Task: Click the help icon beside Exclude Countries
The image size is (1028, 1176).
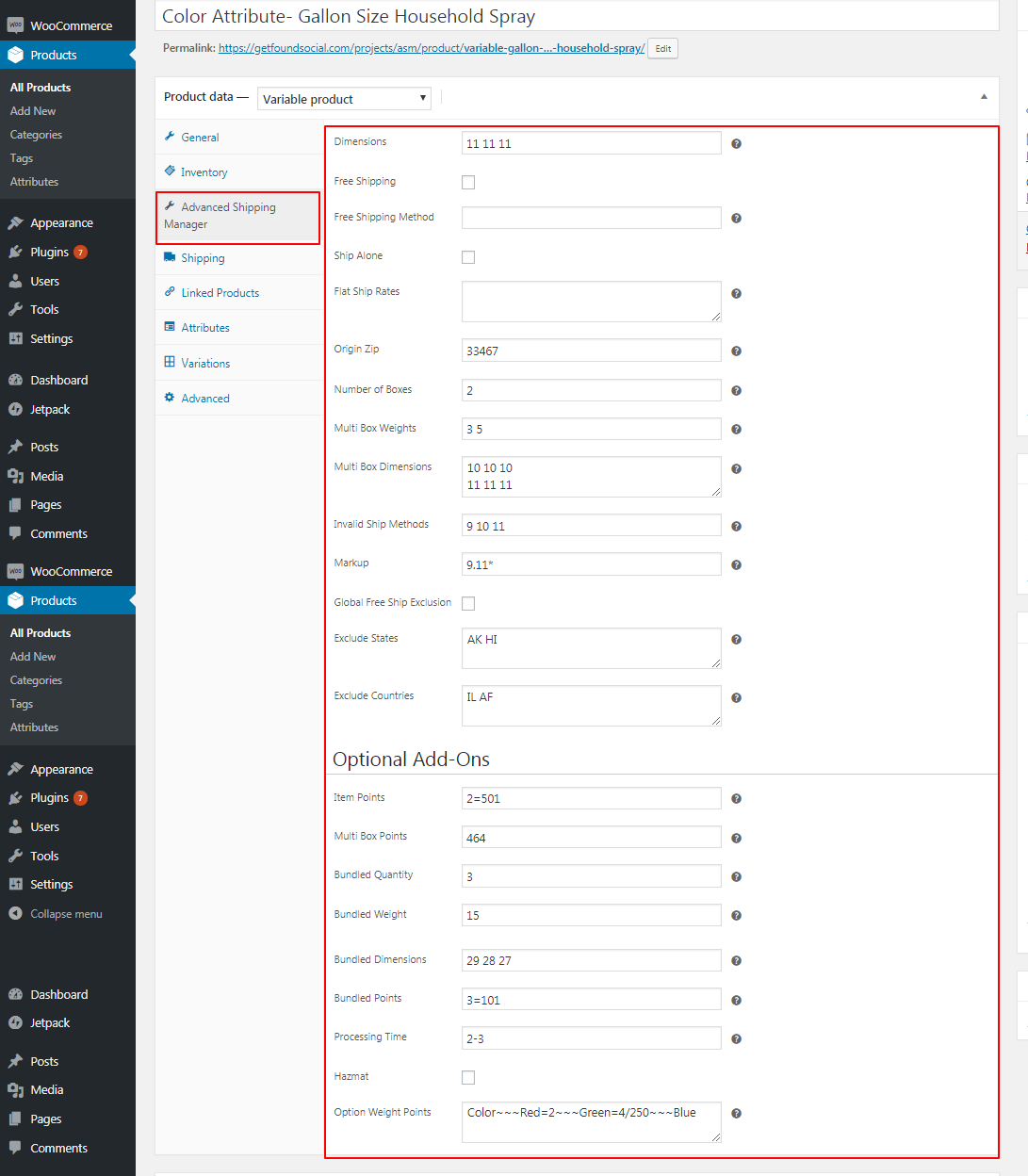Action: pyautogui.click(x=736, y=698)
